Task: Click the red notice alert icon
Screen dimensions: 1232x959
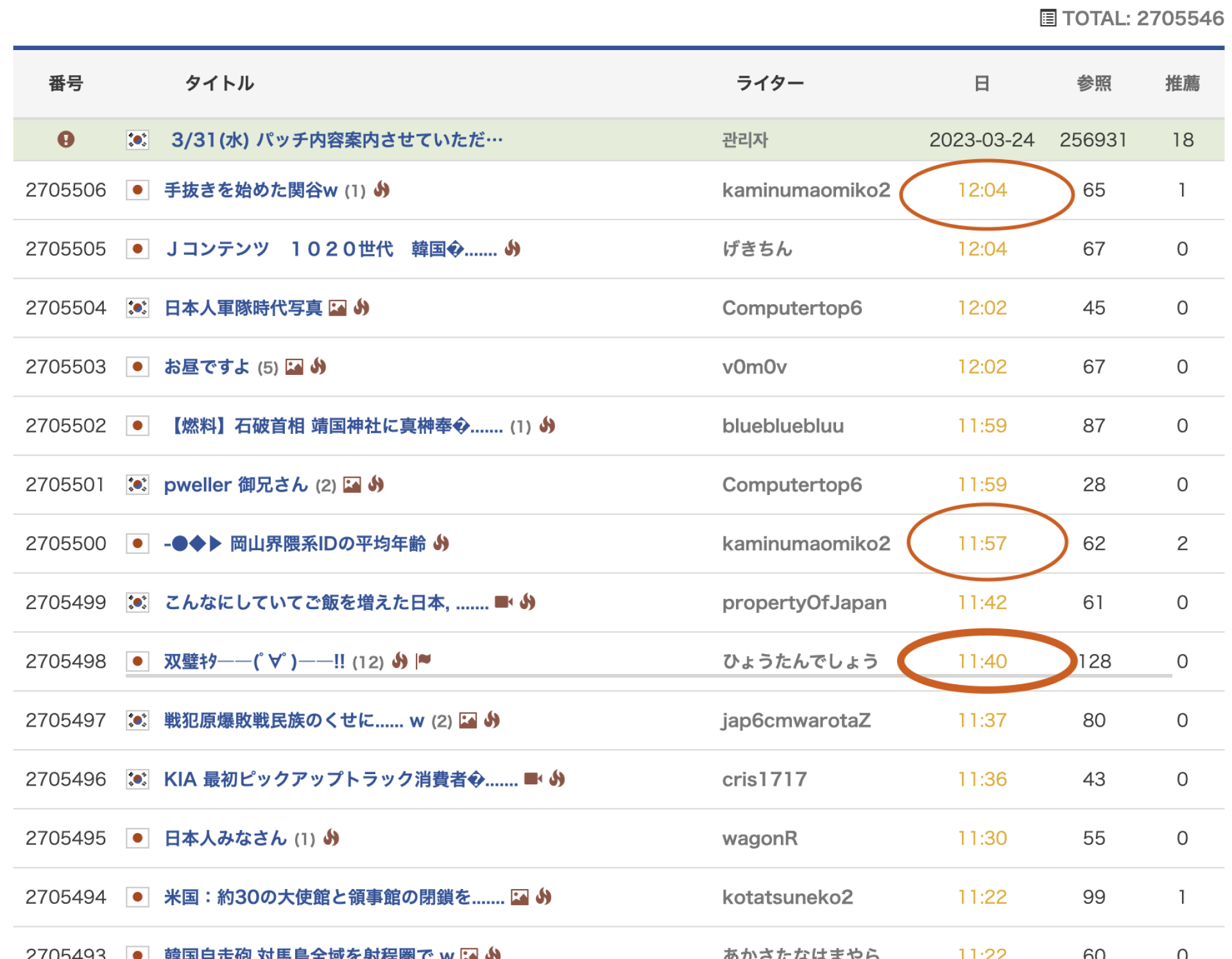Action: [65, 139]
